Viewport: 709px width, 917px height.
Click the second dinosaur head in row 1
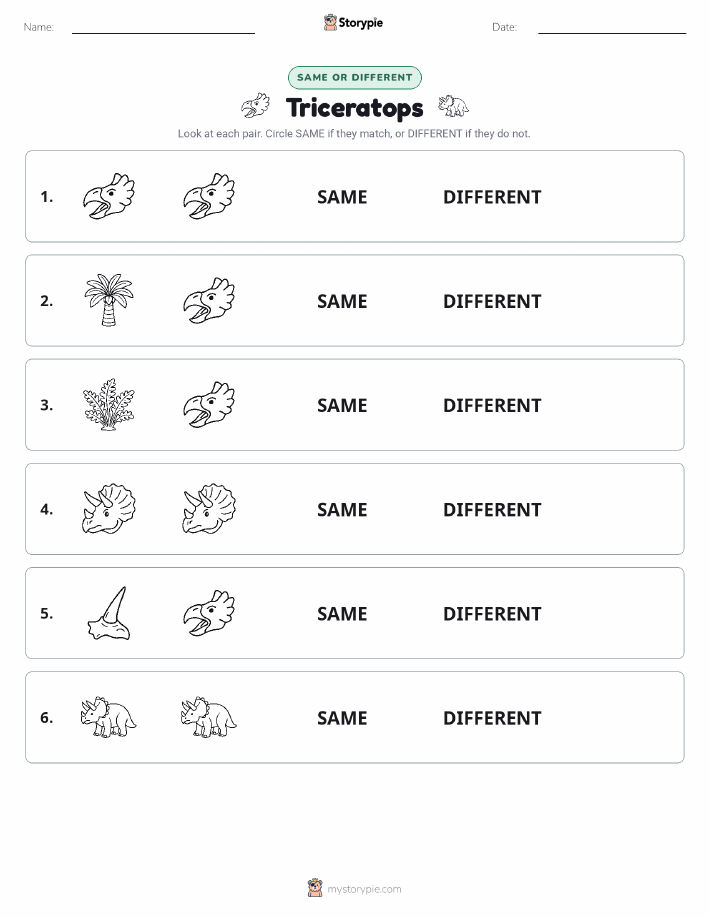[209, 196]
